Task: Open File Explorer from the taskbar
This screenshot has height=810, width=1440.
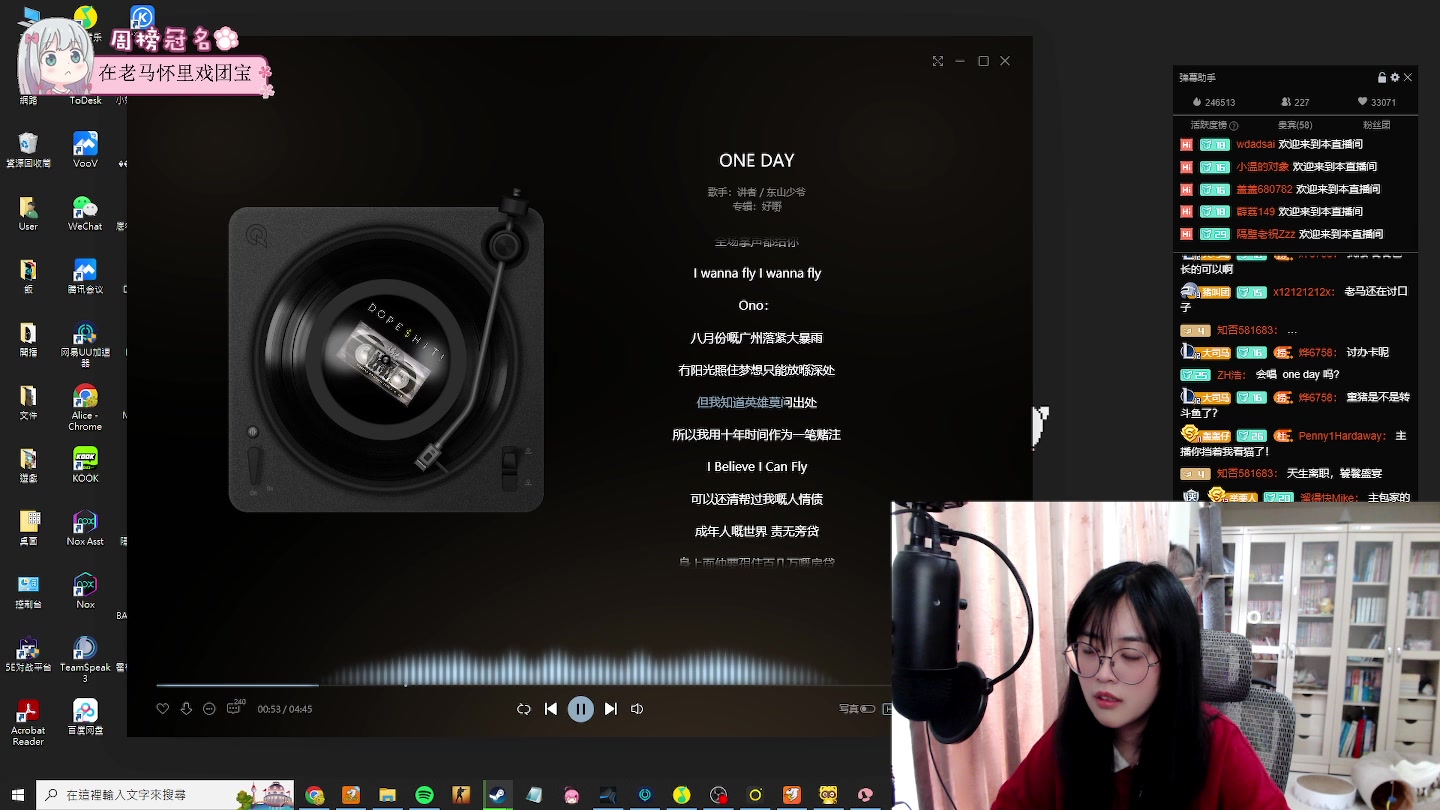Action: pyautogui.click(x=387, y=795)
